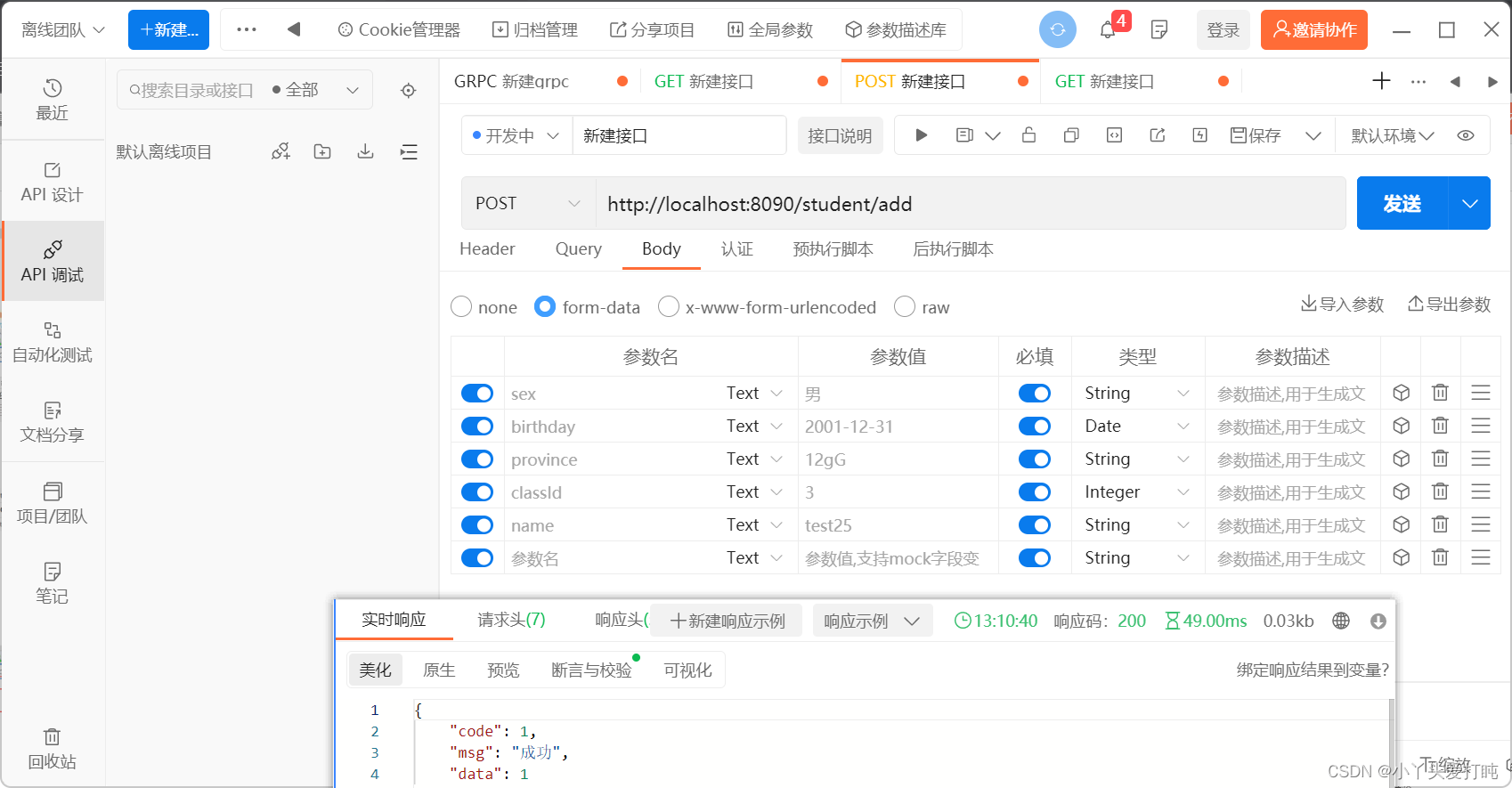
Task: Open the notes icon beside the bell
Action: [1159, 30]
